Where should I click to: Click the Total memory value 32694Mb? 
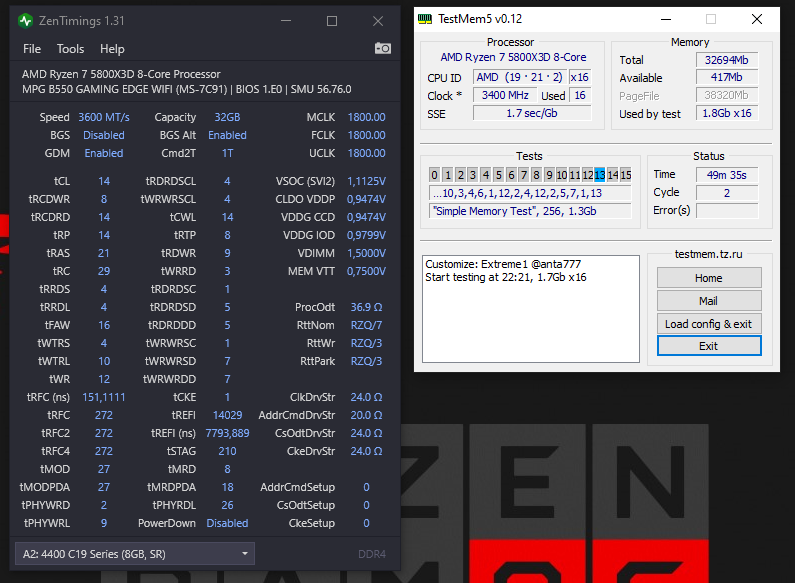(727, 60)
